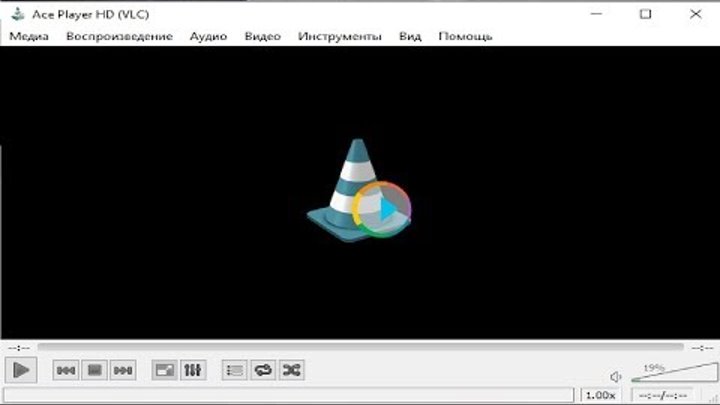This screenshot has width=720, height=405.
Task: Skip to next media track
Action: 122,370
